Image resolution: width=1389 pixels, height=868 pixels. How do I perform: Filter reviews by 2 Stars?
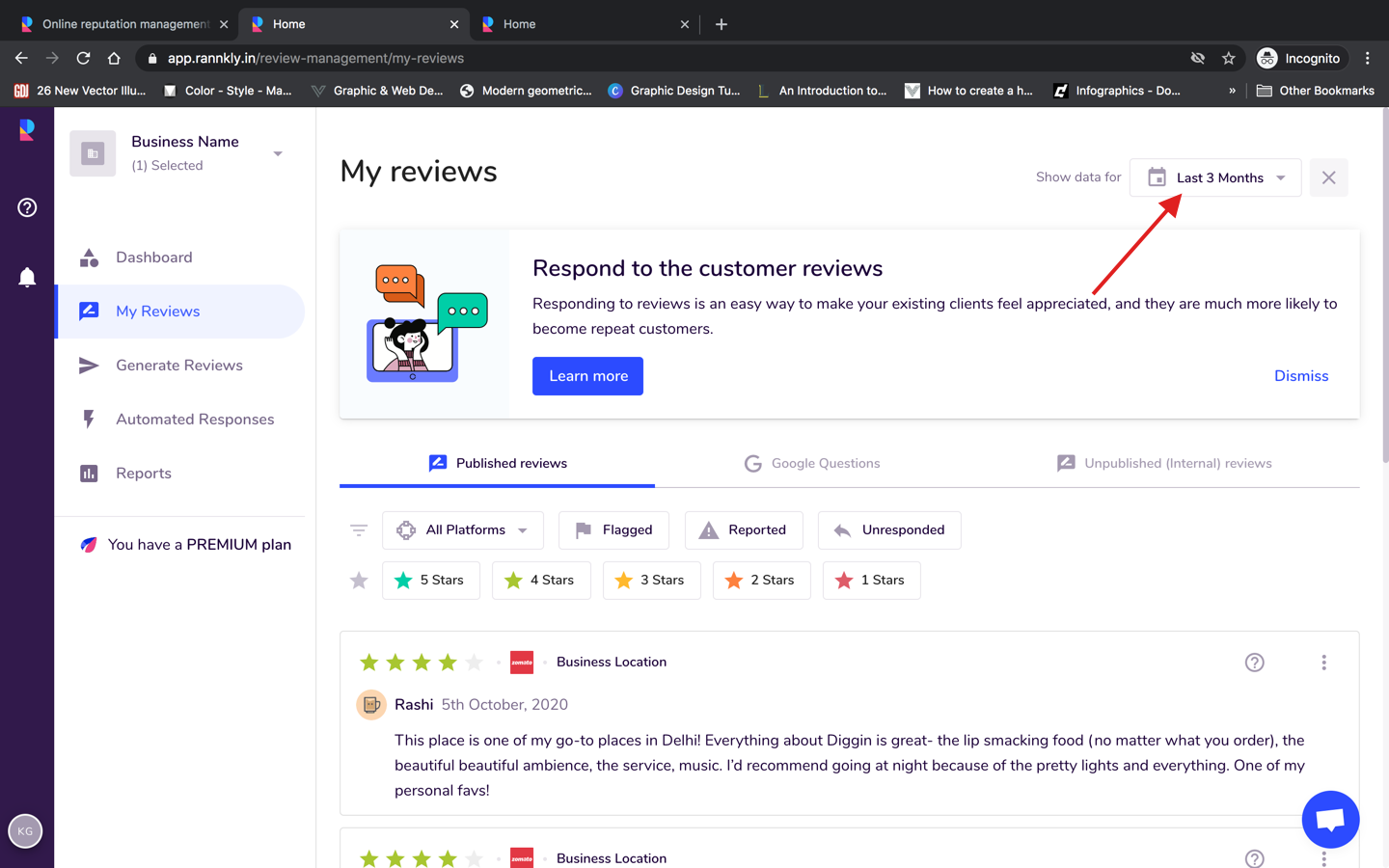point(761,581)
